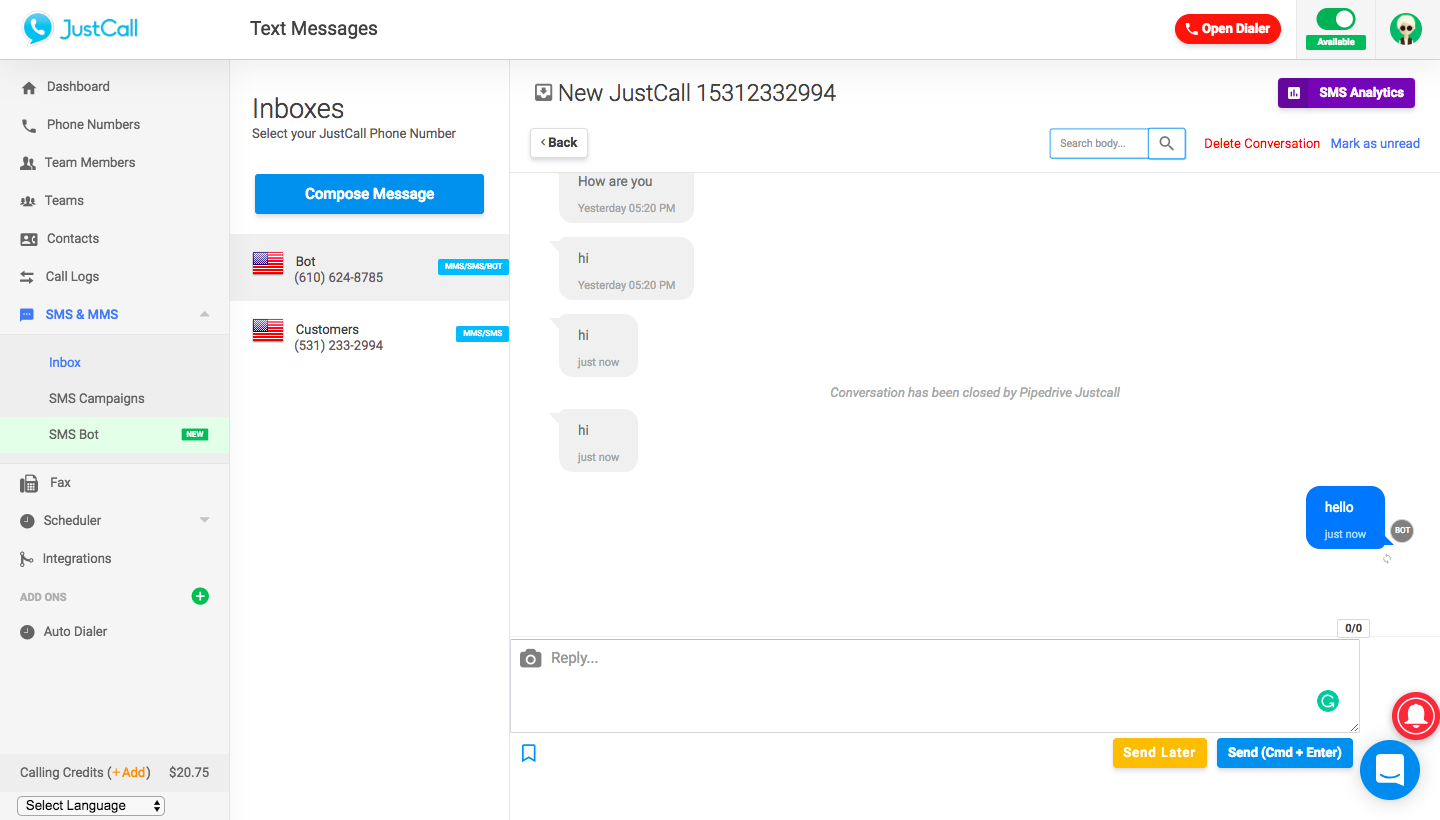Click the Integrations branch icon
Screen dimensions: 1440x820
coord(27,559)
